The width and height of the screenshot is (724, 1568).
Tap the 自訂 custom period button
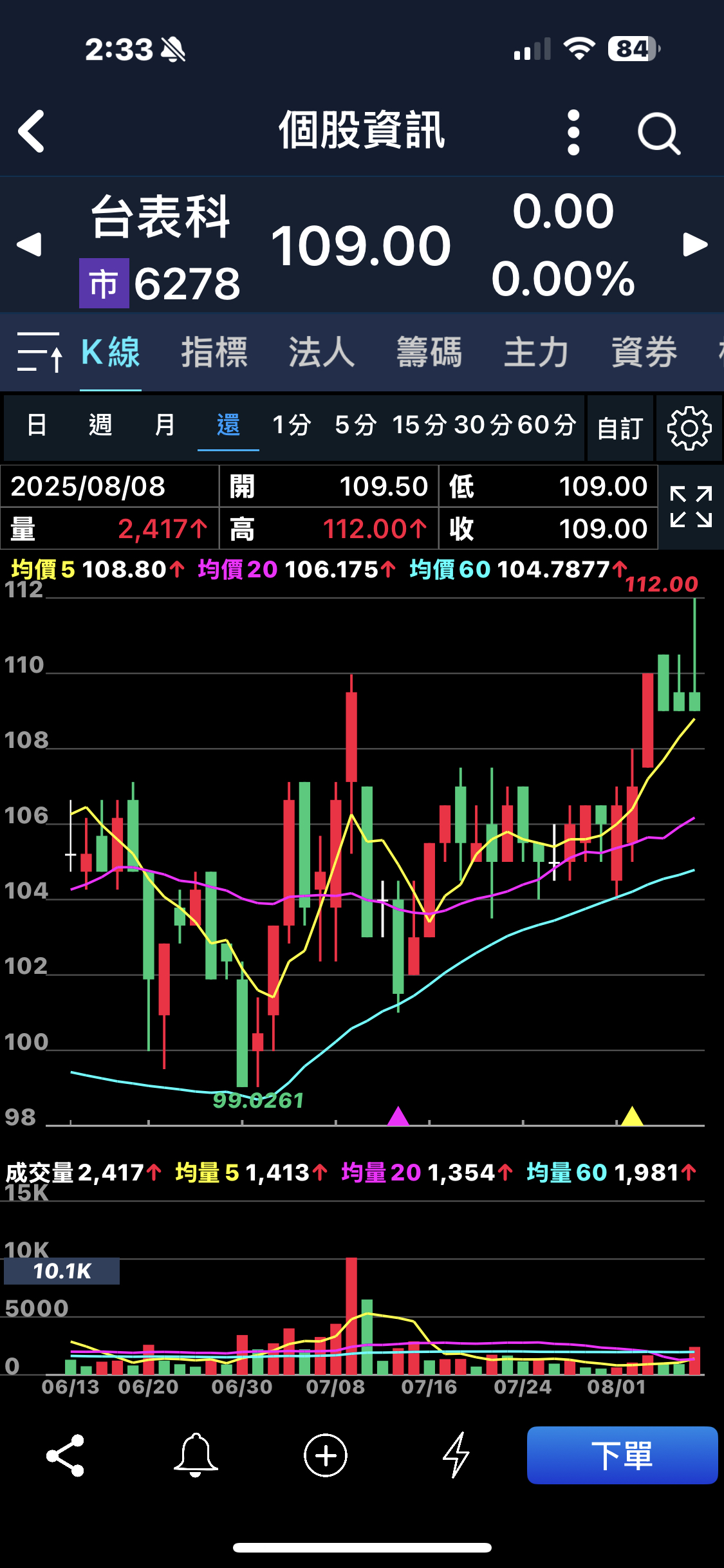(620, 428)
